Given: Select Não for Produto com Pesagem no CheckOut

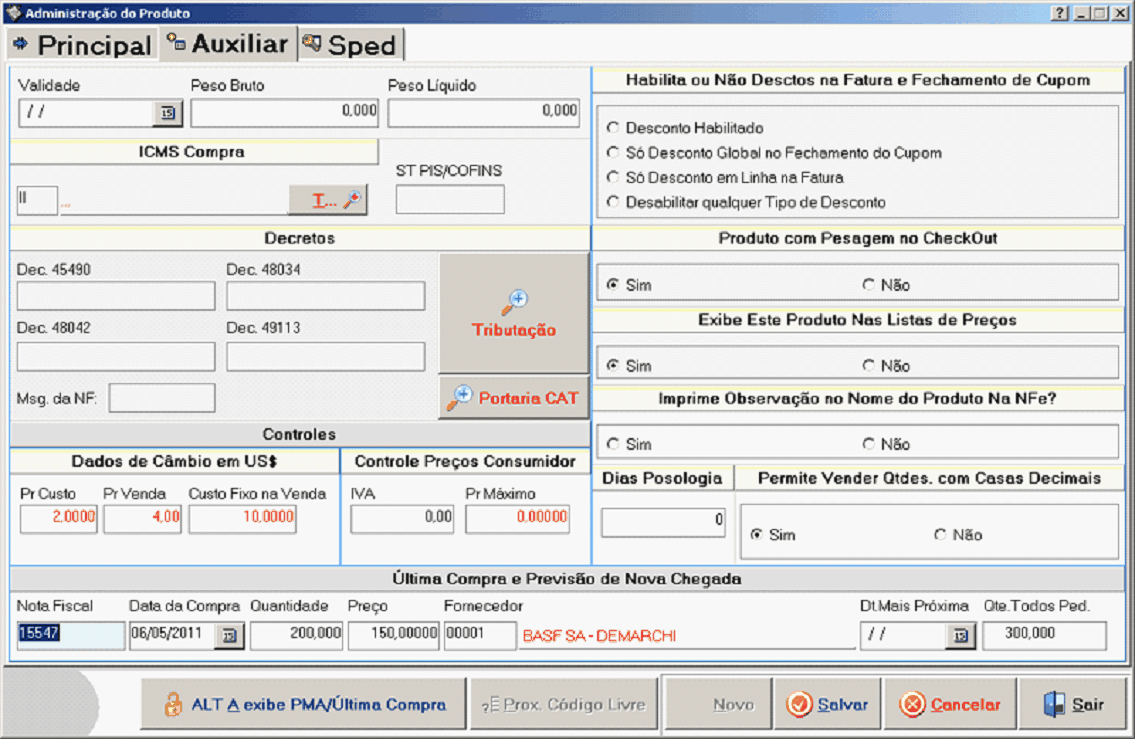Looking at the screenshot, I should [x=869, y=285].
